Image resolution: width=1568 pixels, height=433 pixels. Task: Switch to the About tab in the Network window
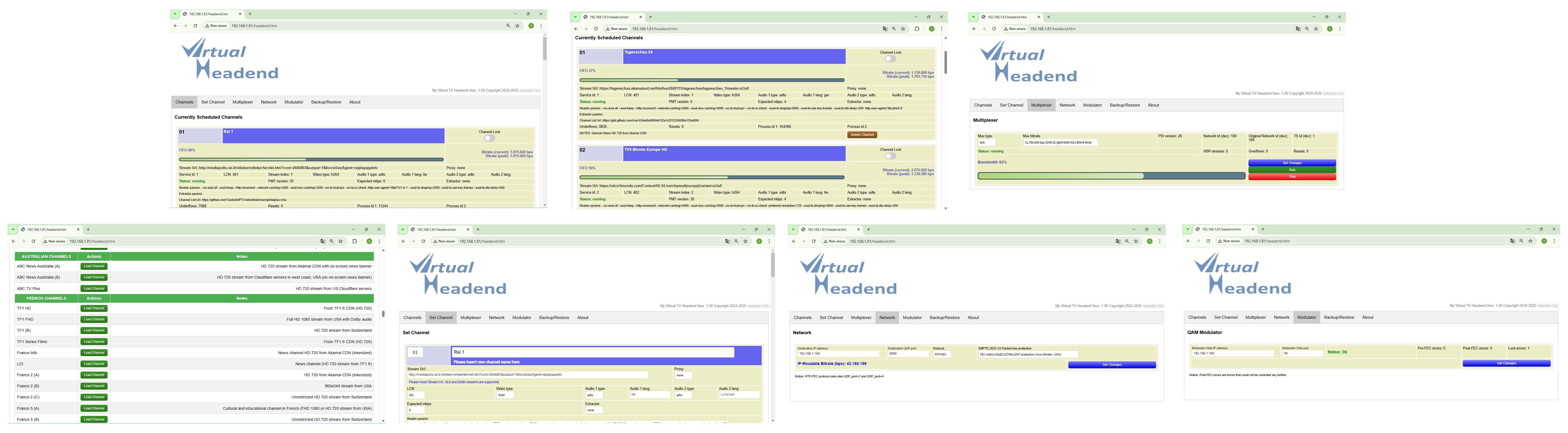pyautogui.click(x=973, y=317)
